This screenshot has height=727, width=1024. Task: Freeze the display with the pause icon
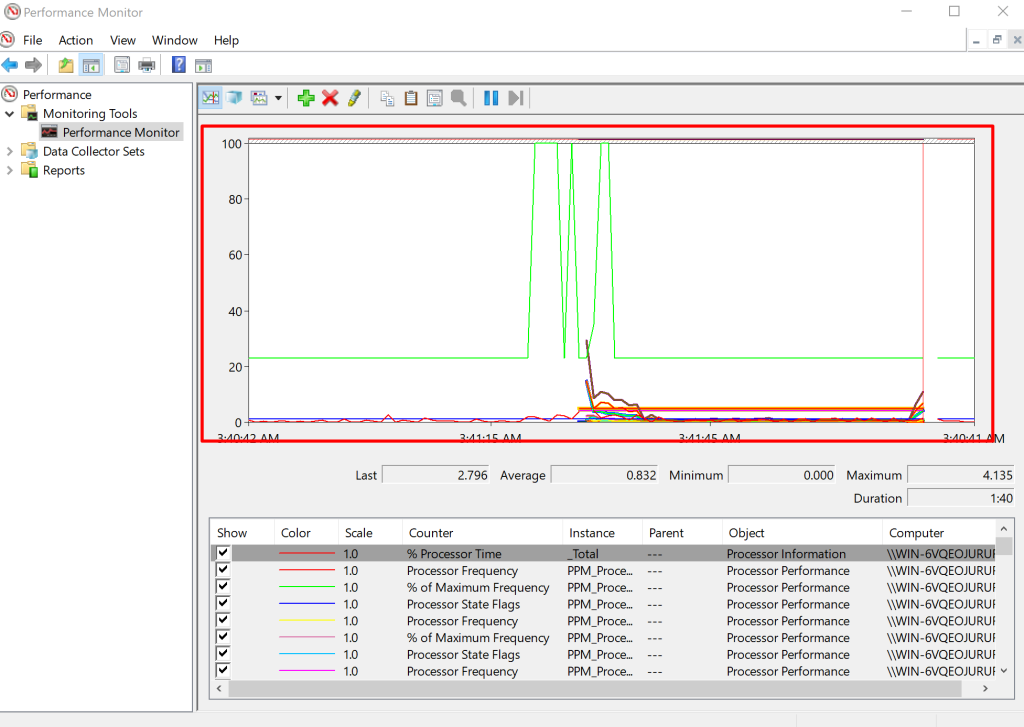491,98
